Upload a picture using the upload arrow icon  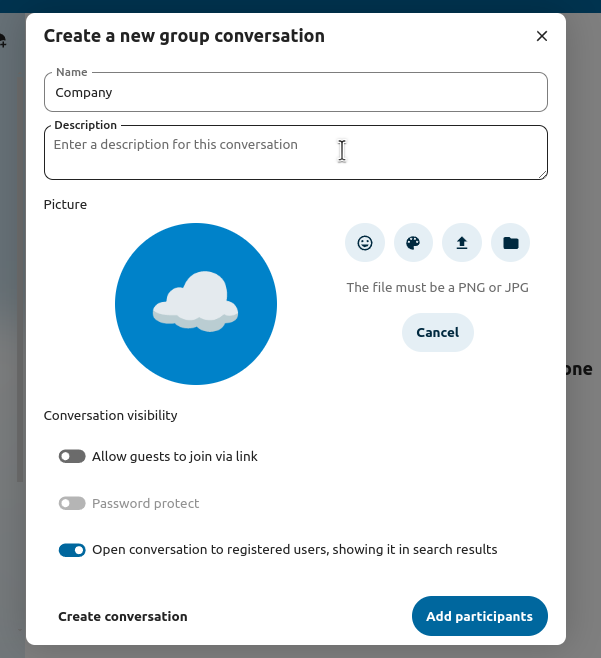462,242
